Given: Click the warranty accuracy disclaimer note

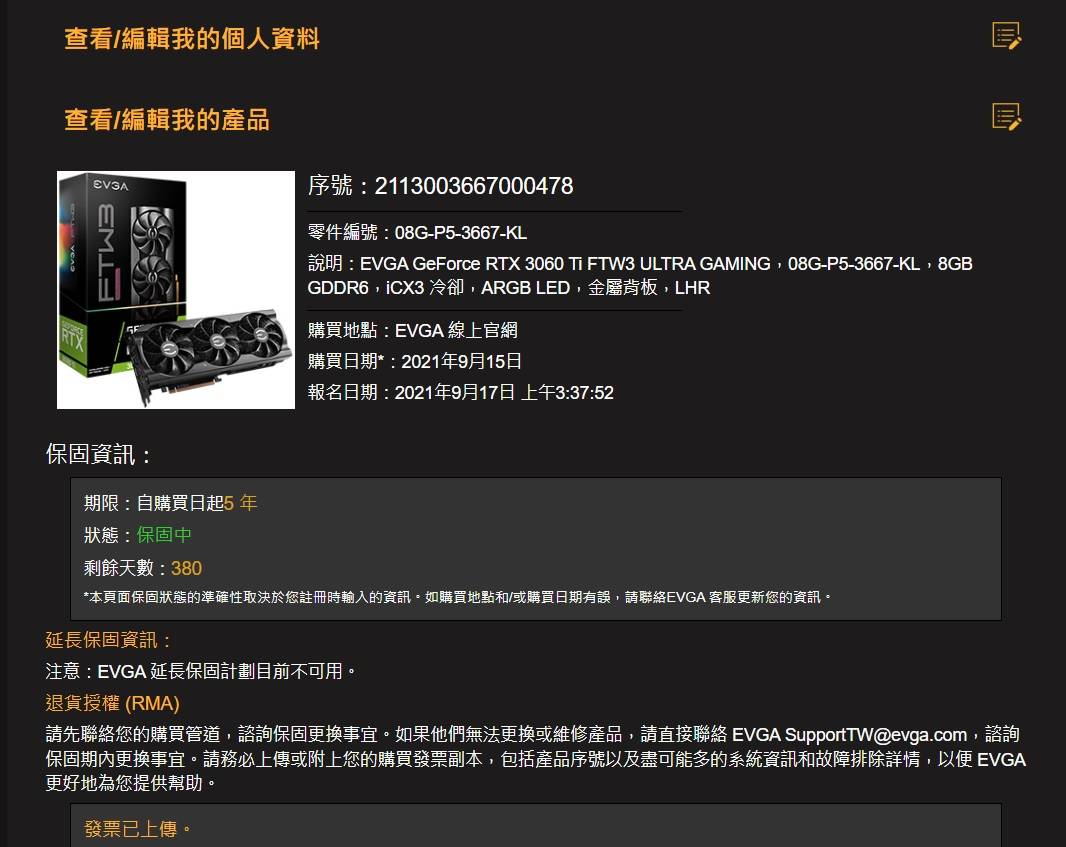Looking at the screenshot, I should 458,597.
